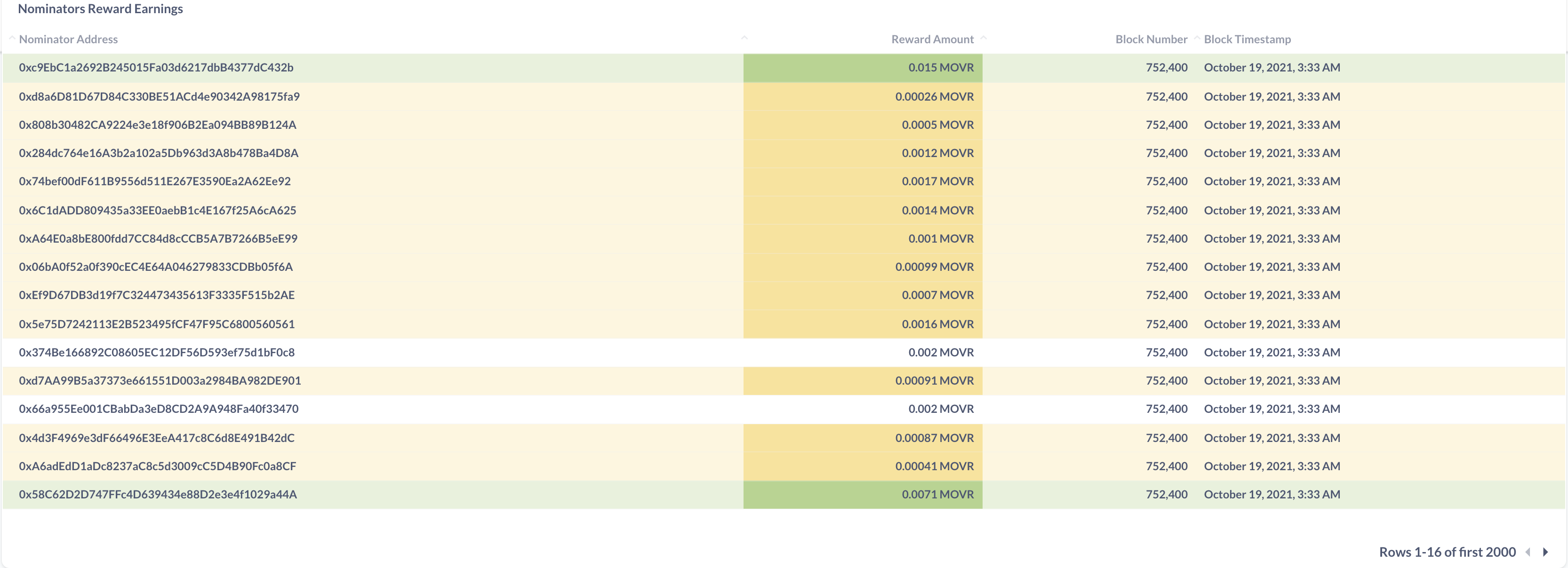
Task: Sort by Reward Amount column header
Action: (x=932, y=39)
